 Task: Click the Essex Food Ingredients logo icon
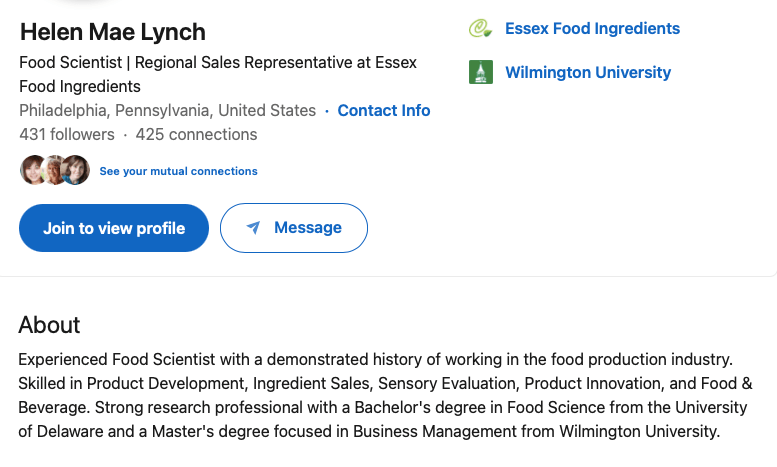point(480,29)
